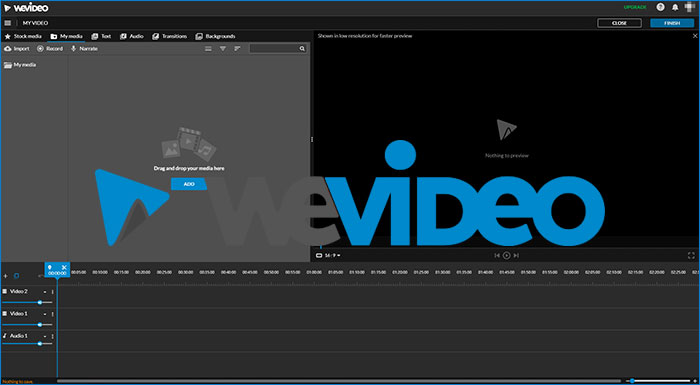
Task: Click the panel divider collapse handle
Action: [312, 139]
